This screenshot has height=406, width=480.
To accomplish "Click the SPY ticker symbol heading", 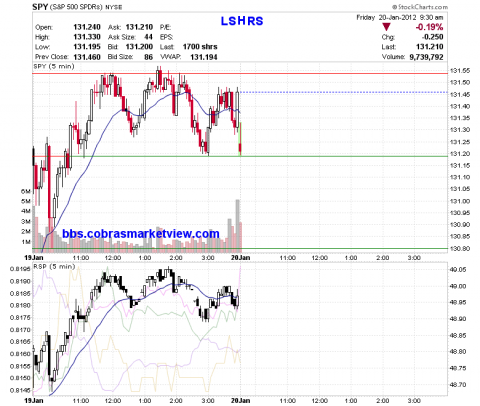I will [40, 7].
